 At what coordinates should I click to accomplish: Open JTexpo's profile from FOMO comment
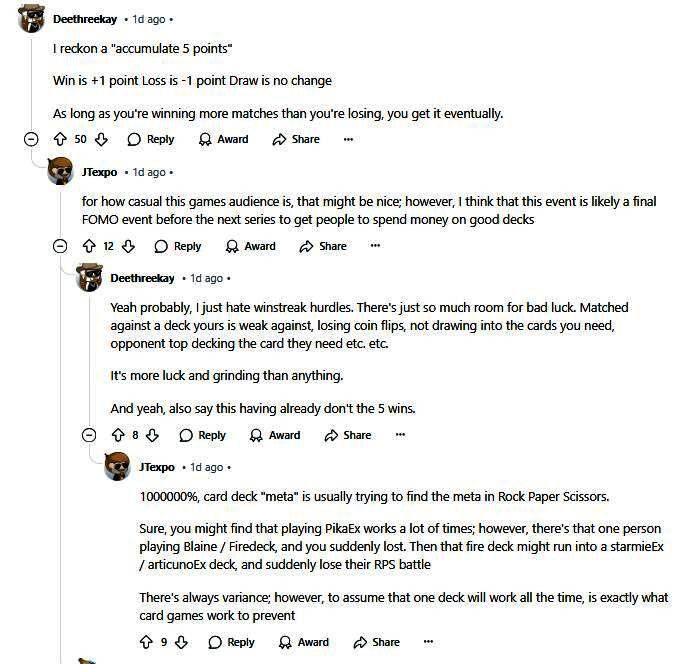click(99, 172)
